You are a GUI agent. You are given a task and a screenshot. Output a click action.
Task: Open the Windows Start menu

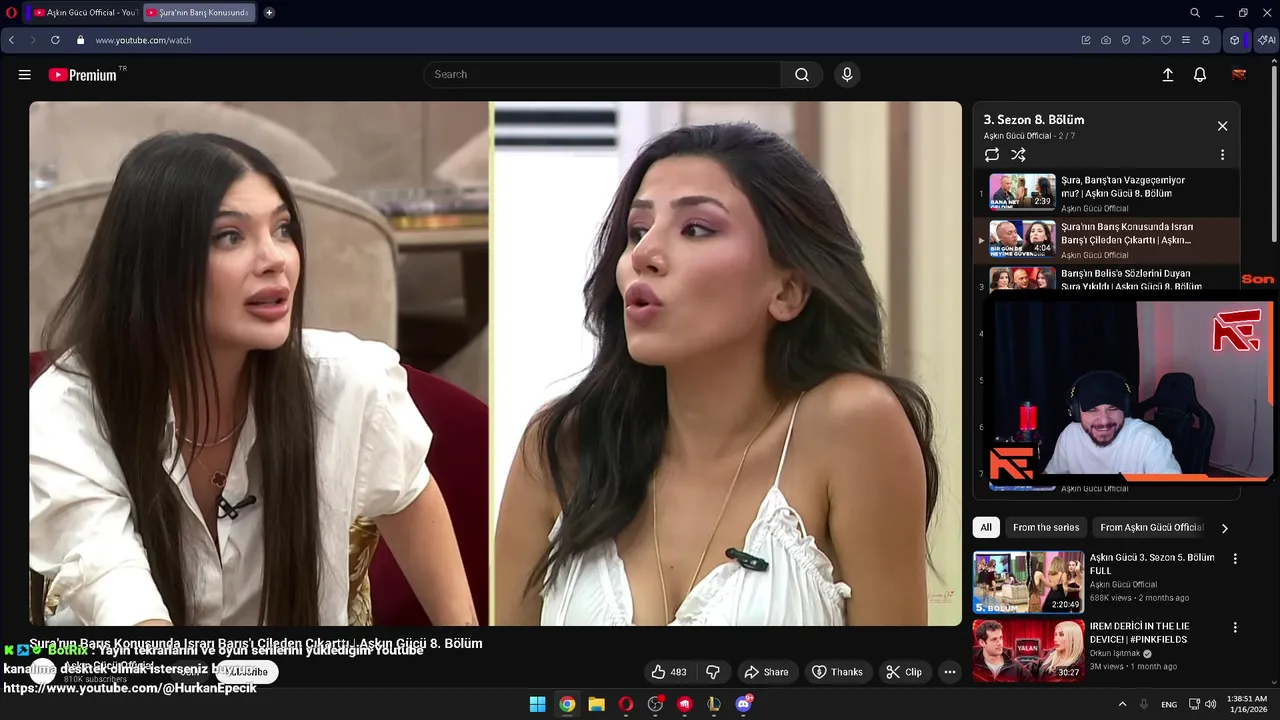(538, 704)
